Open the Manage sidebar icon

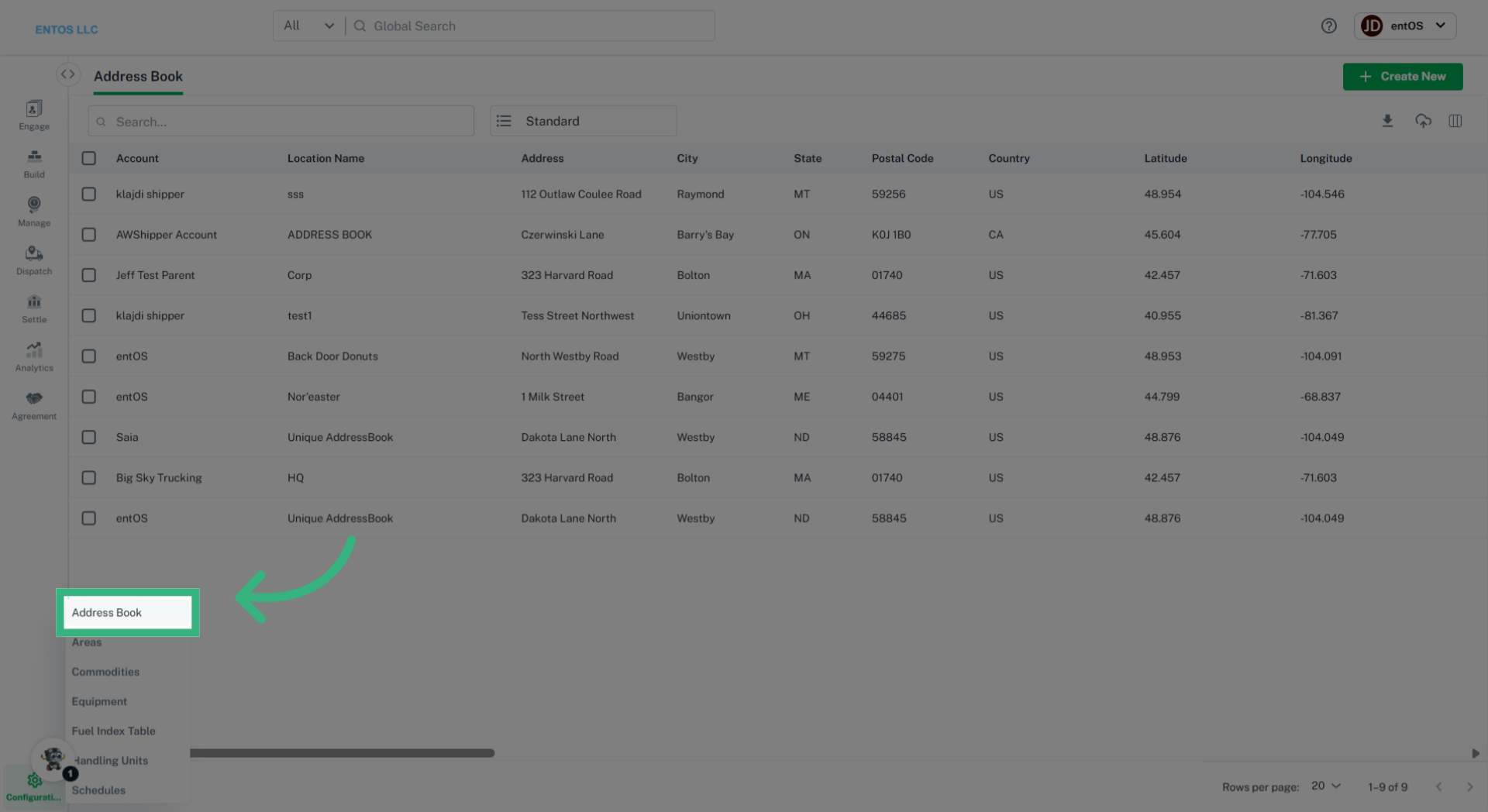34,212
